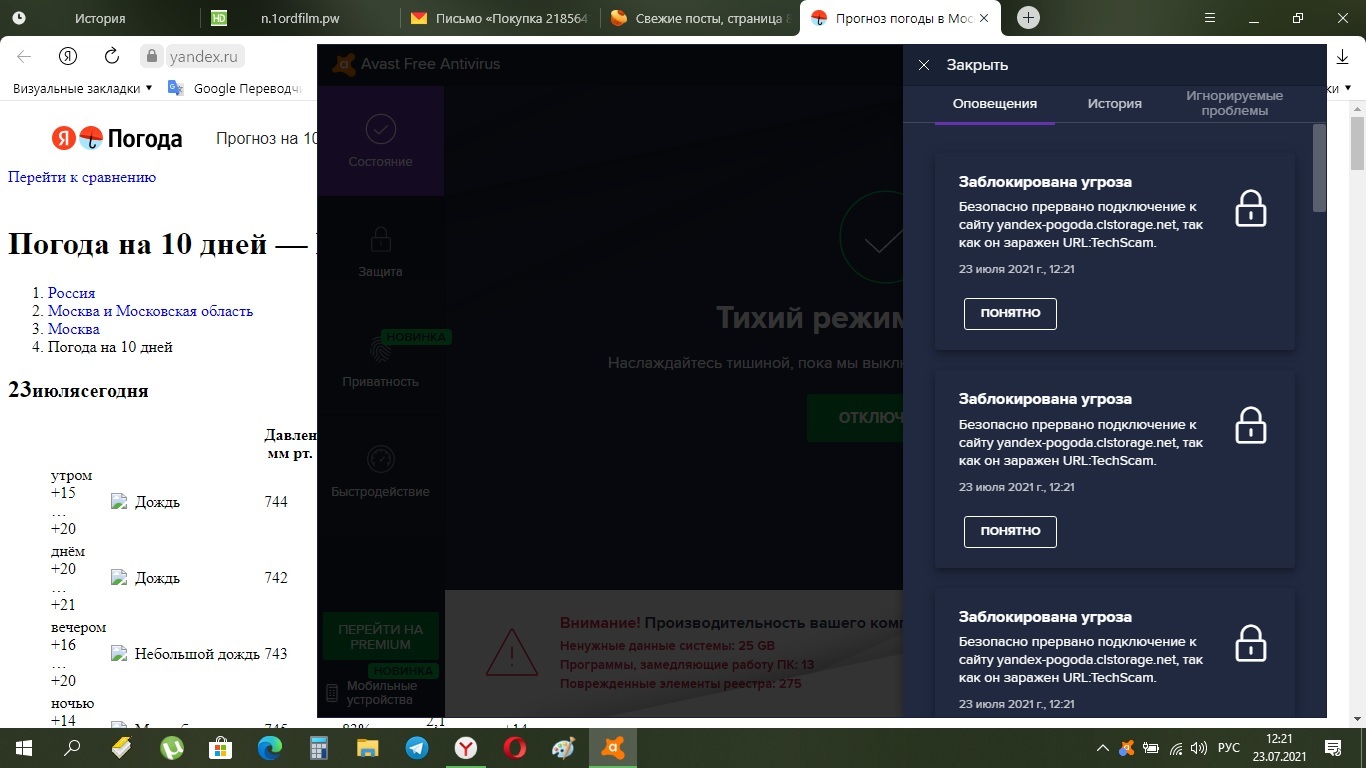Open the История tab in Avast notifications
Viewport: 1366px width, 768px height.
pyautogui.click(x=1115, y=103)
